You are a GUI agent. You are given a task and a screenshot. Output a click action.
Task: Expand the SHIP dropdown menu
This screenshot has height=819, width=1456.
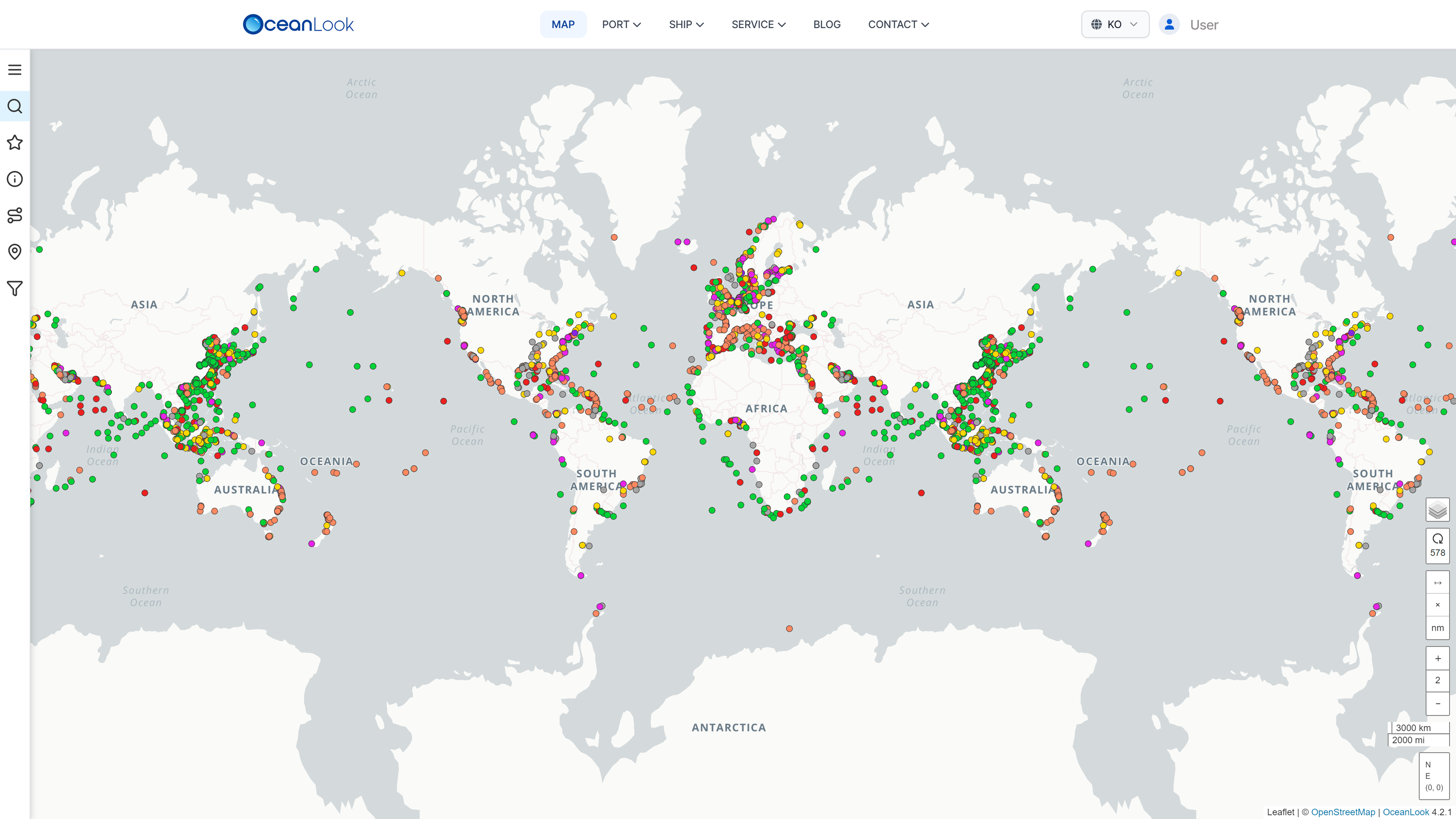point(686,24)
